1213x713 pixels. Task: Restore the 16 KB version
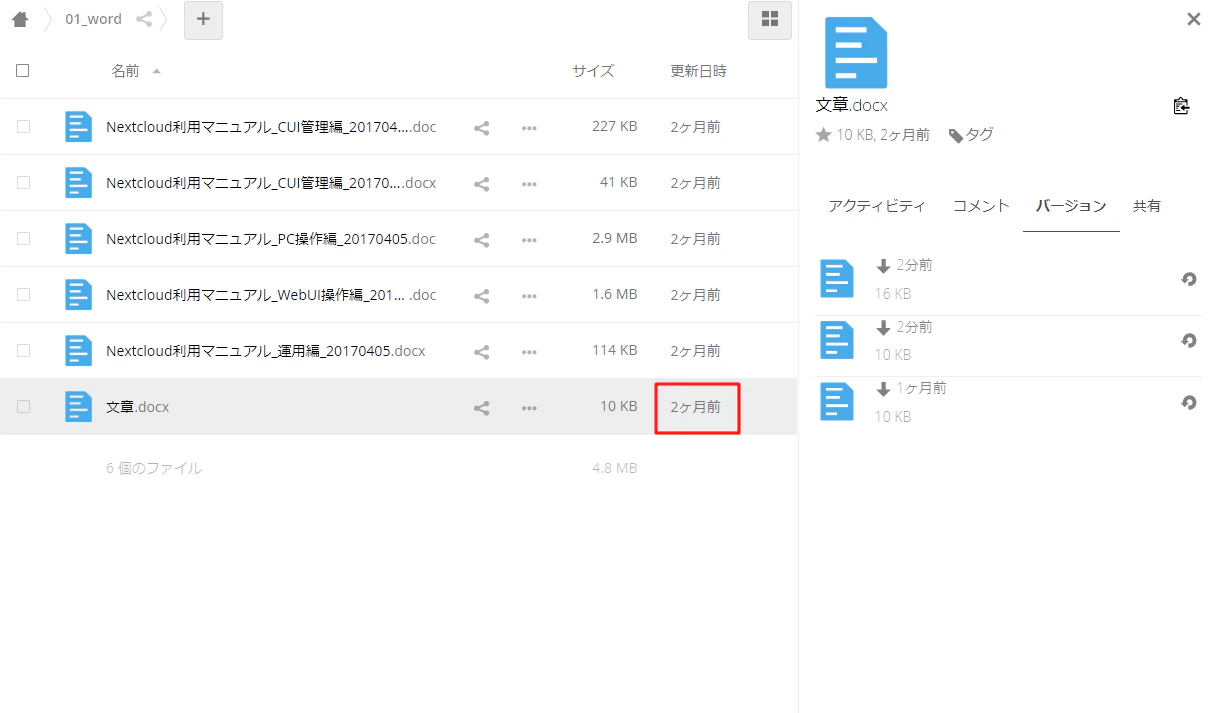tap(1189, 280)
